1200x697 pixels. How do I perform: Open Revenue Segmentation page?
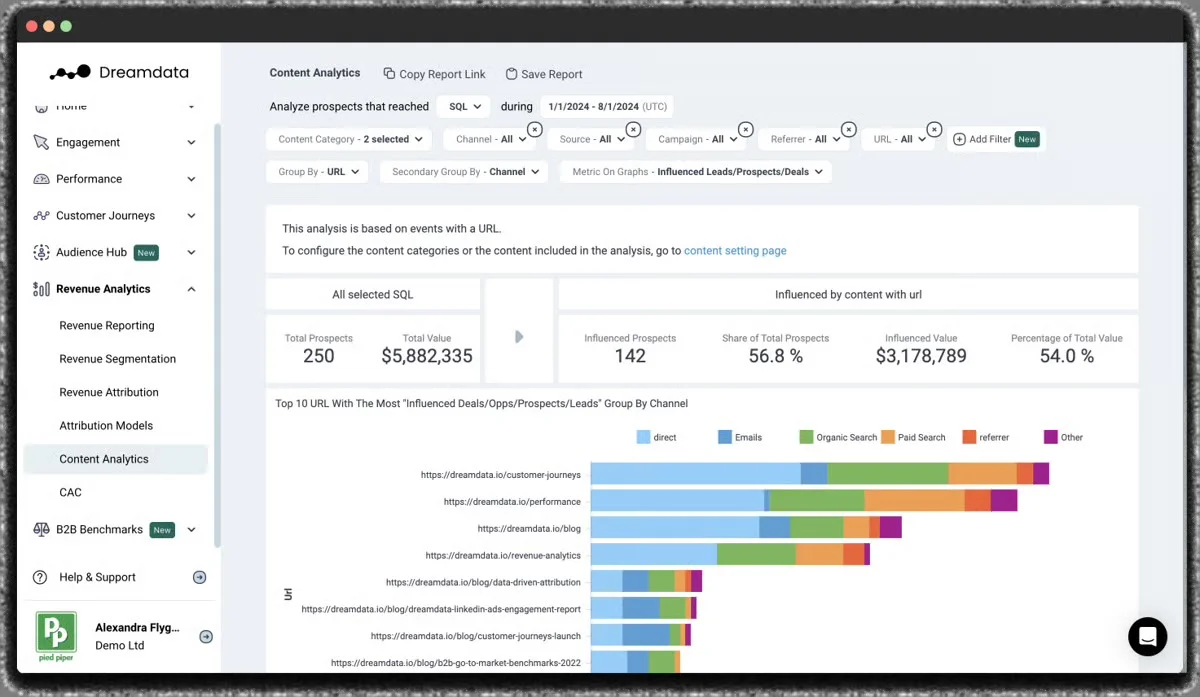[x=118, y=359]
